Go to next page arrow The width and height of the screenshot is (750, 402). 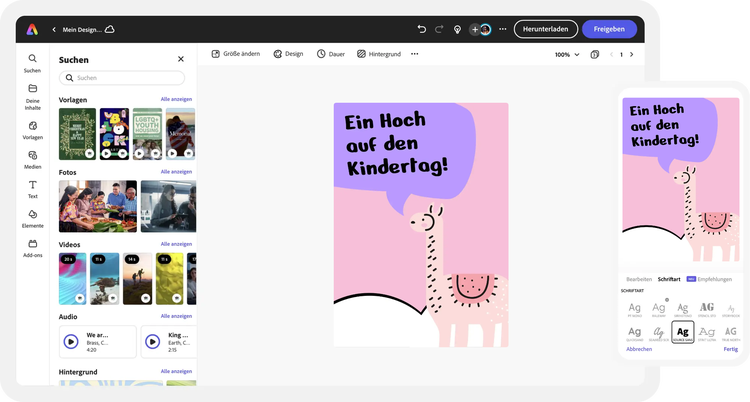pyautogui.click(x=631, y=55)
